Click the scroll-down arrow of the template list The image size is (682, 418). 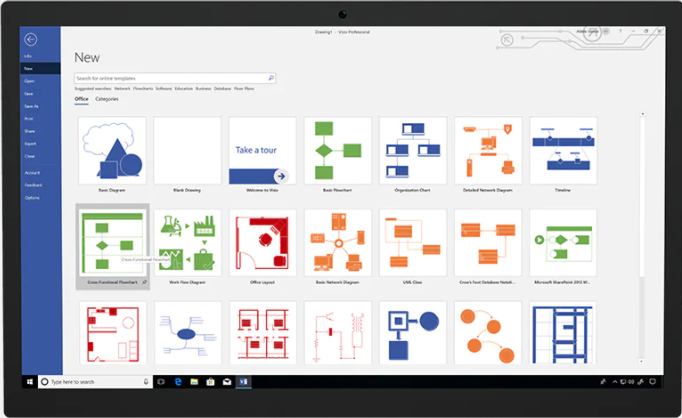642,361
